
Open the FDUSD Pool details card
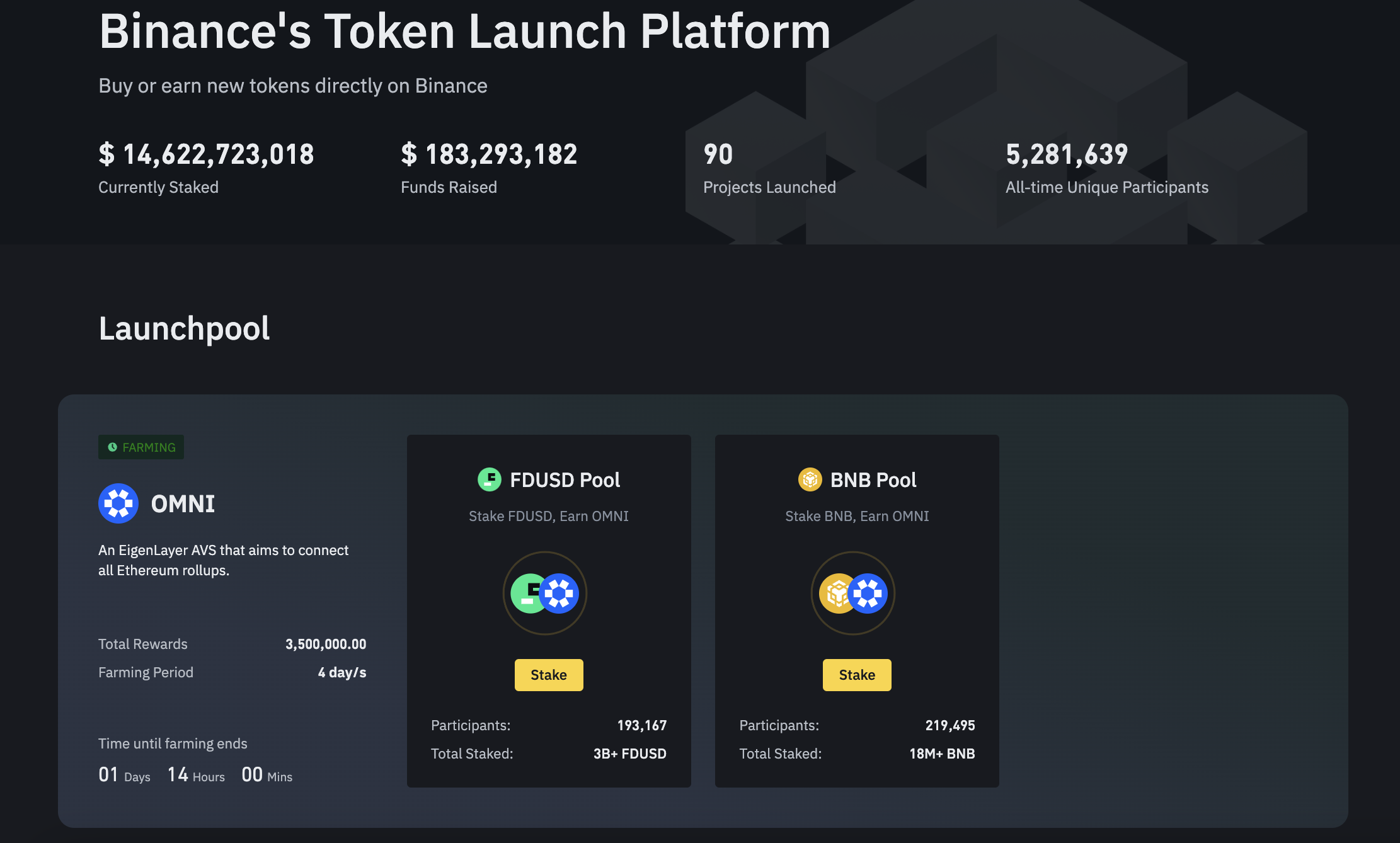tap(549, 611)
